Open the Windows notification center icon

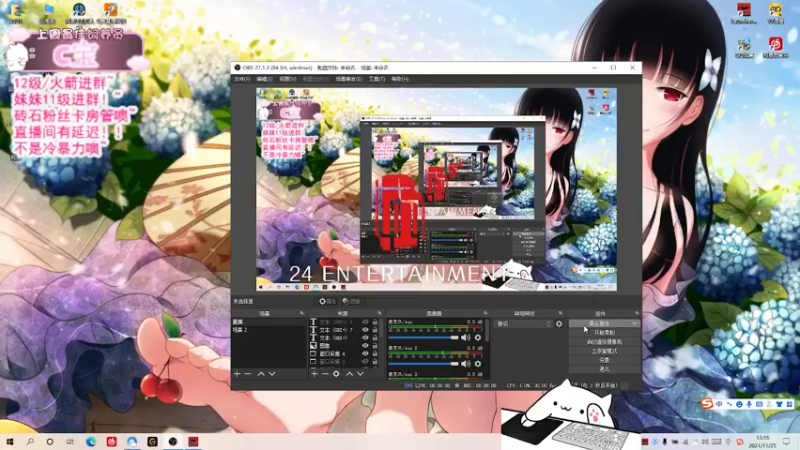tap(786, 441)
